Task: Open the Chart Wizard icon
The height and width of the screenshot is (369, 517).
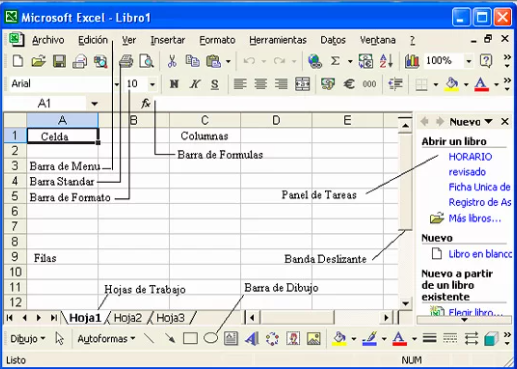Action: click(412, 61)
